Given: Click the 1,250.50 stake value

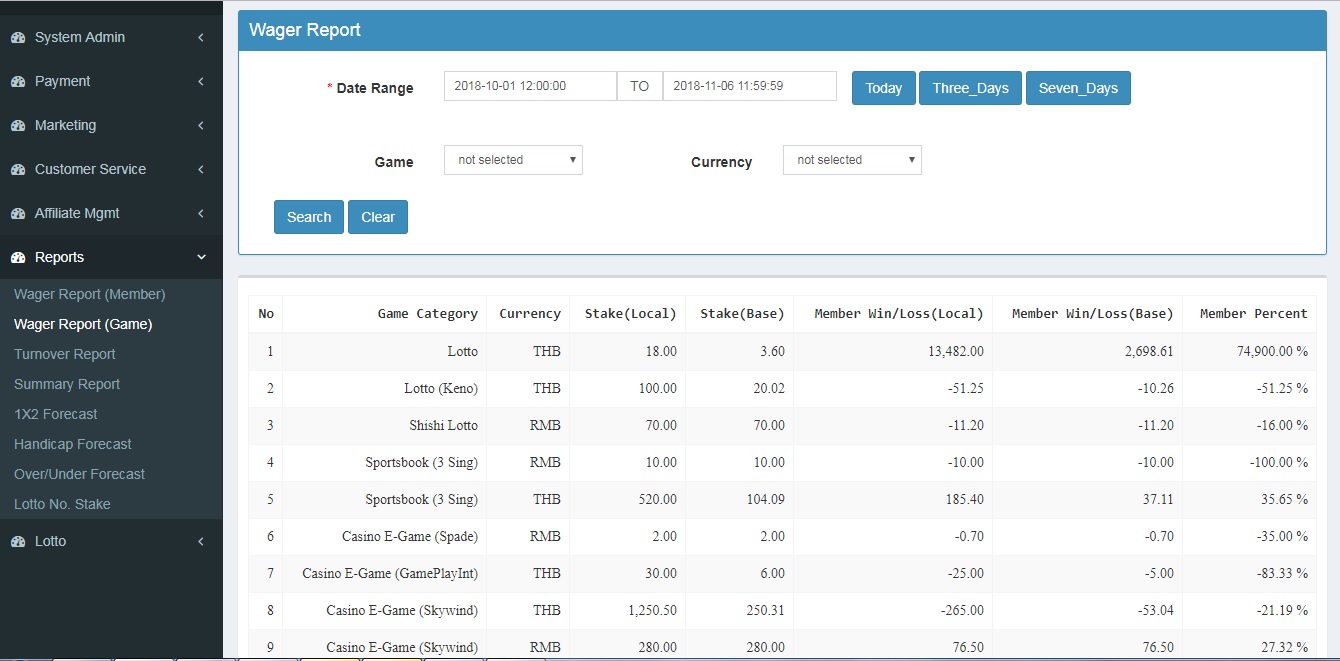Looking at the screenshot, I should pos(651,610).
